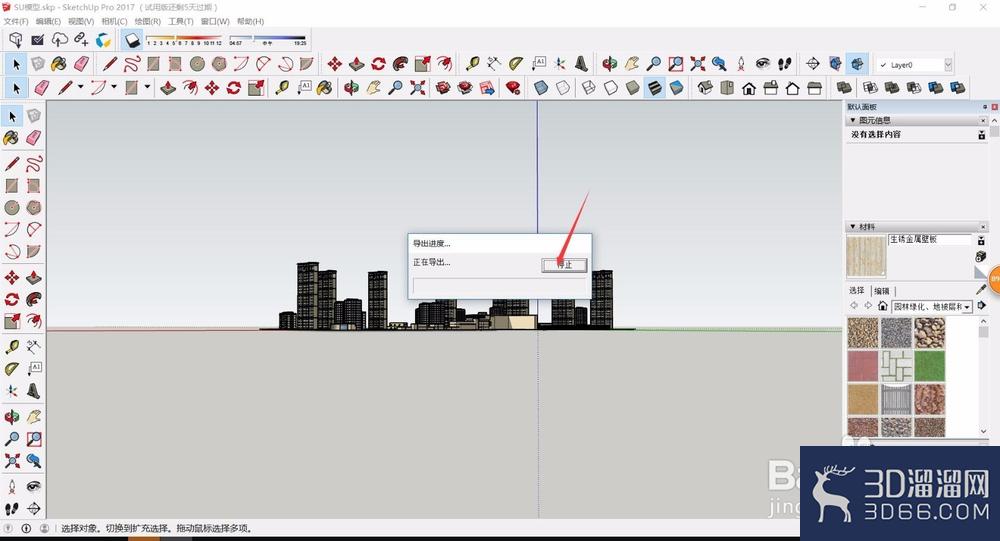
Task: Enable Shaded With Textures style
Action: click(654, 87)
